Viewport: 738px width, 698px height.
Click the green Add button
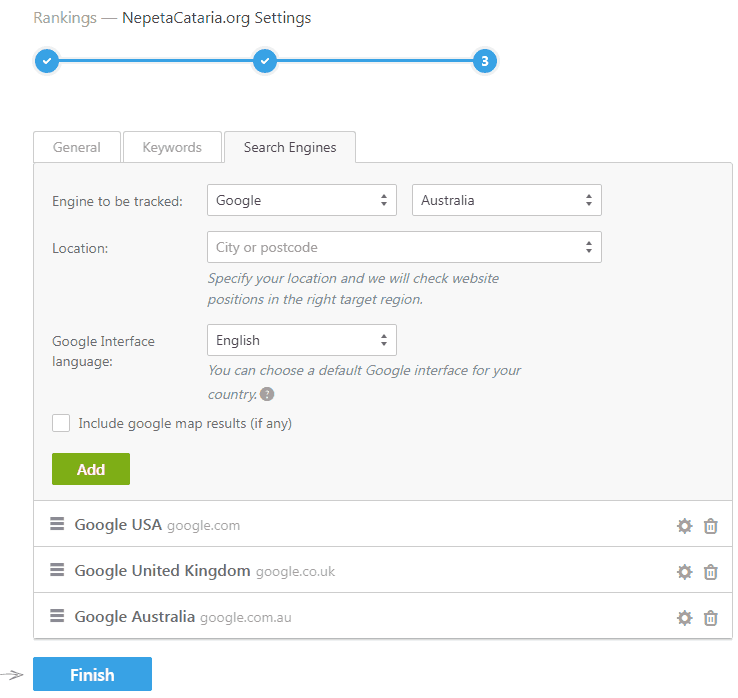tap(91, 469)
